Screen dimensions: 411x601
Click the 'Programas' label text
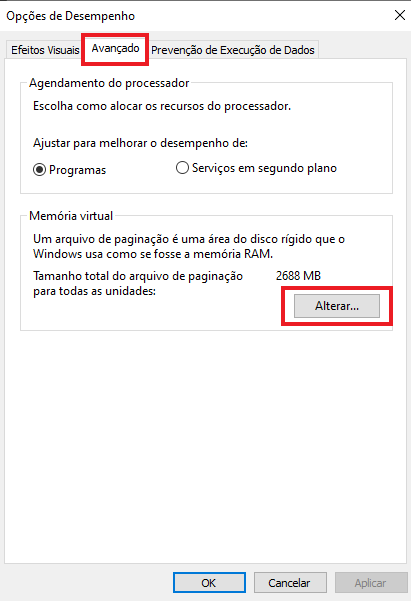tap(77, 170)
